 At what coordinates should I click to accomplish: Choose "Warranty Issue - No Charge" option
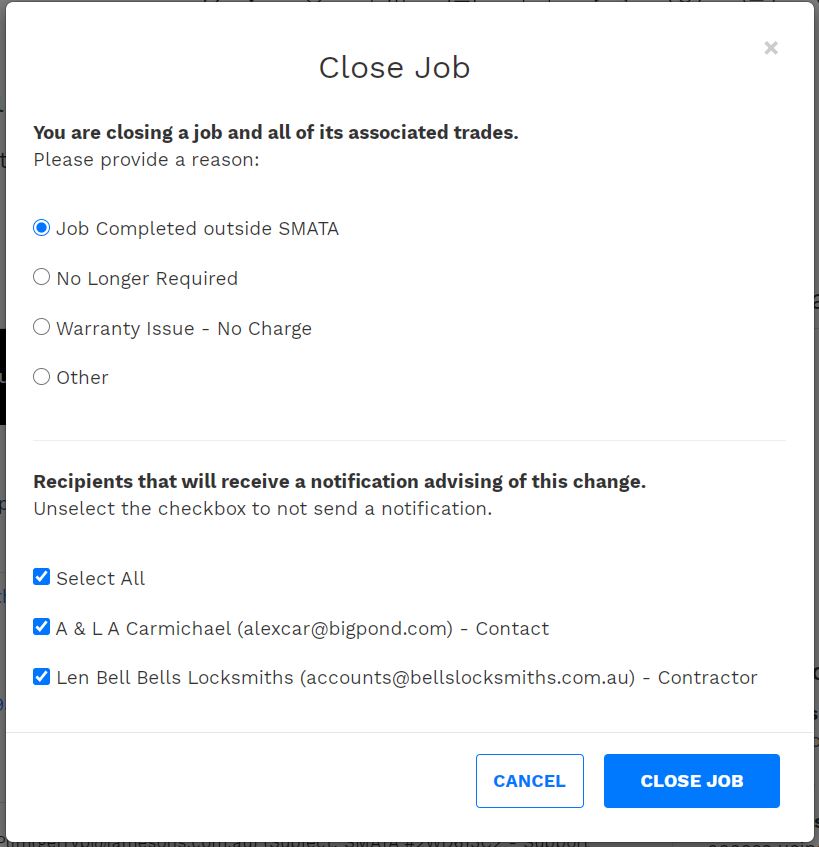click(x=41, y=326)
